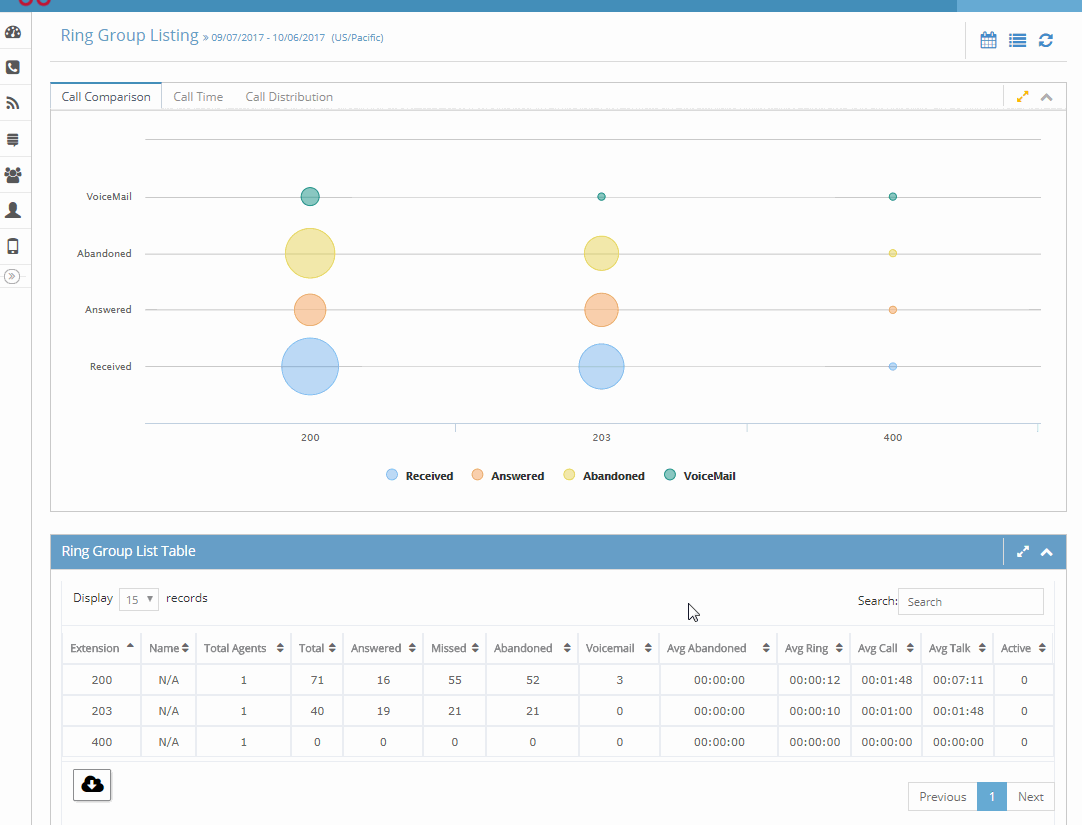This screenshot has height=825, width=1082.
Task: Collapse the Ring Group List Table panel
Action: click(1047, 552)
